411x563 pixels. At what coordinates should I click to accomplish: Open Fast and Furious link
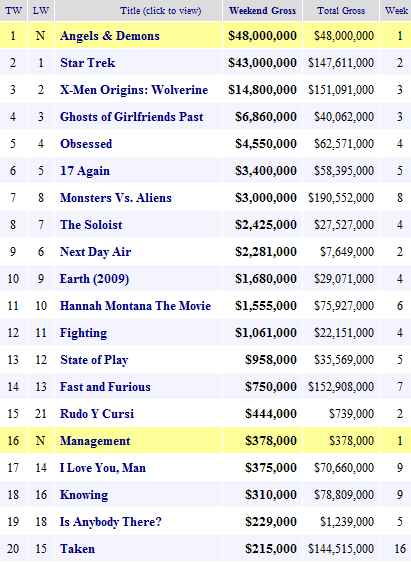click(x=105, y=387)
